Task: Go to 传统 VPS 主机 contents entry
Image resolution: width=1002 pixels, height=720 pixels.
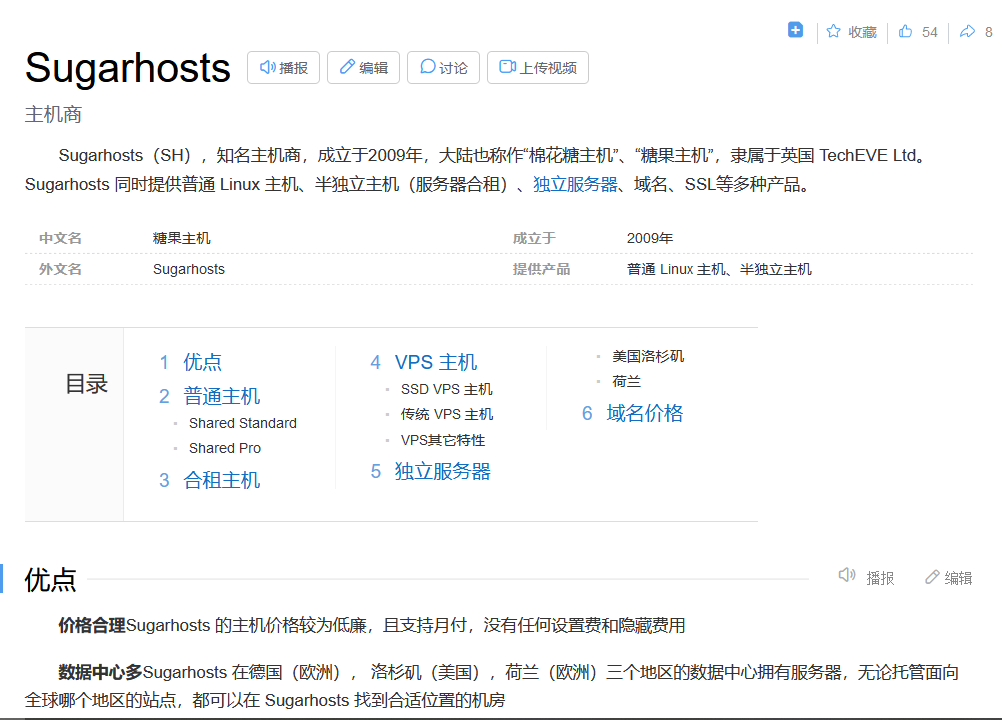Action: point(447,415)
